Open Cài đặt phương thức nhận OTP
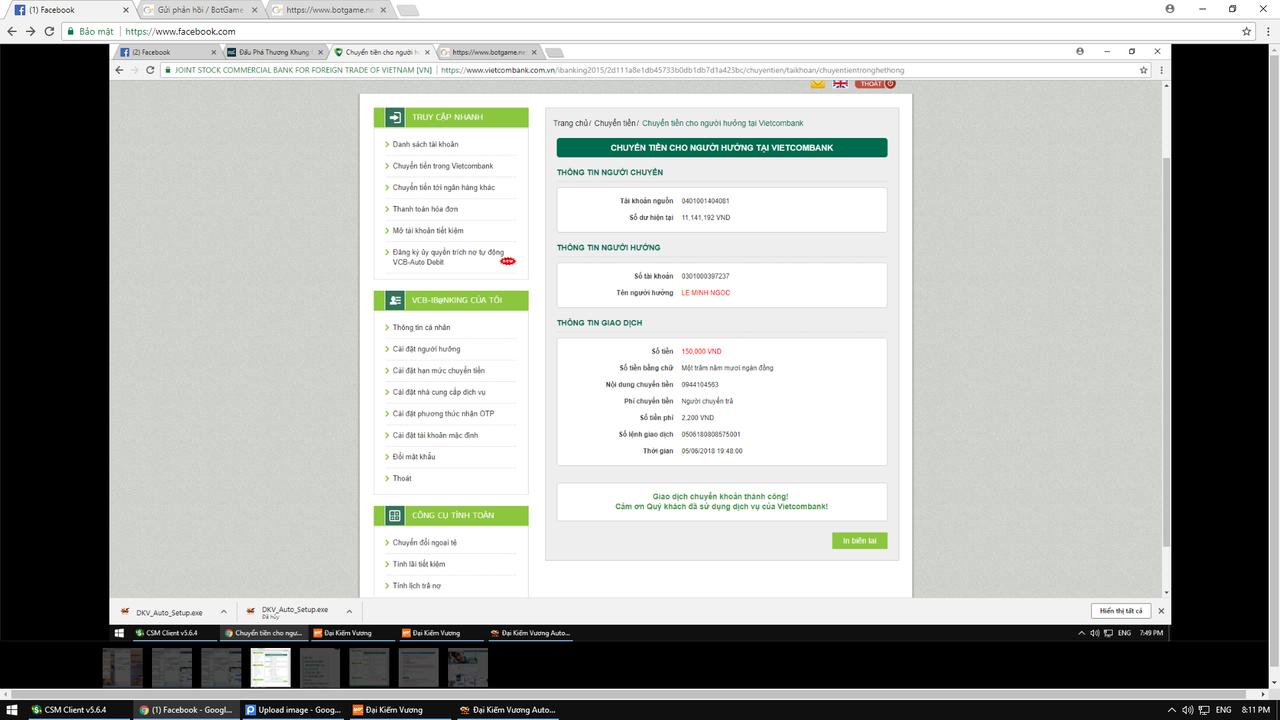 click(x=443, y=414)
